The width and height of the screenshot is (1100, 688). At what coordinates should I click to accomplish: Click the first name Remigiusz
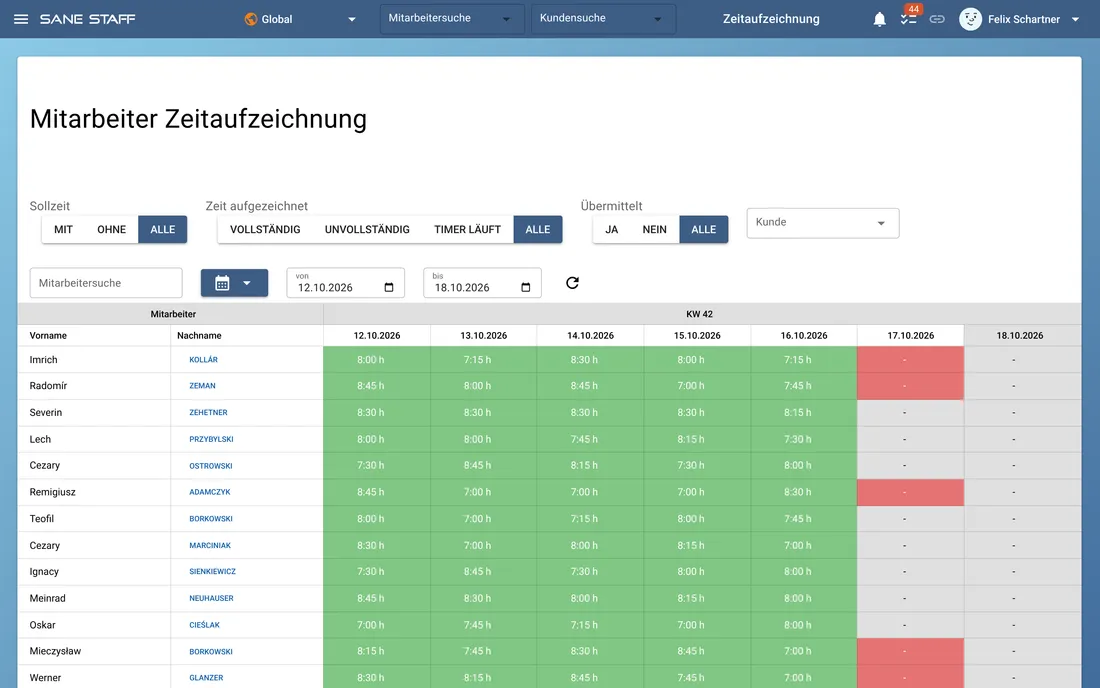(x=53, y=492)
